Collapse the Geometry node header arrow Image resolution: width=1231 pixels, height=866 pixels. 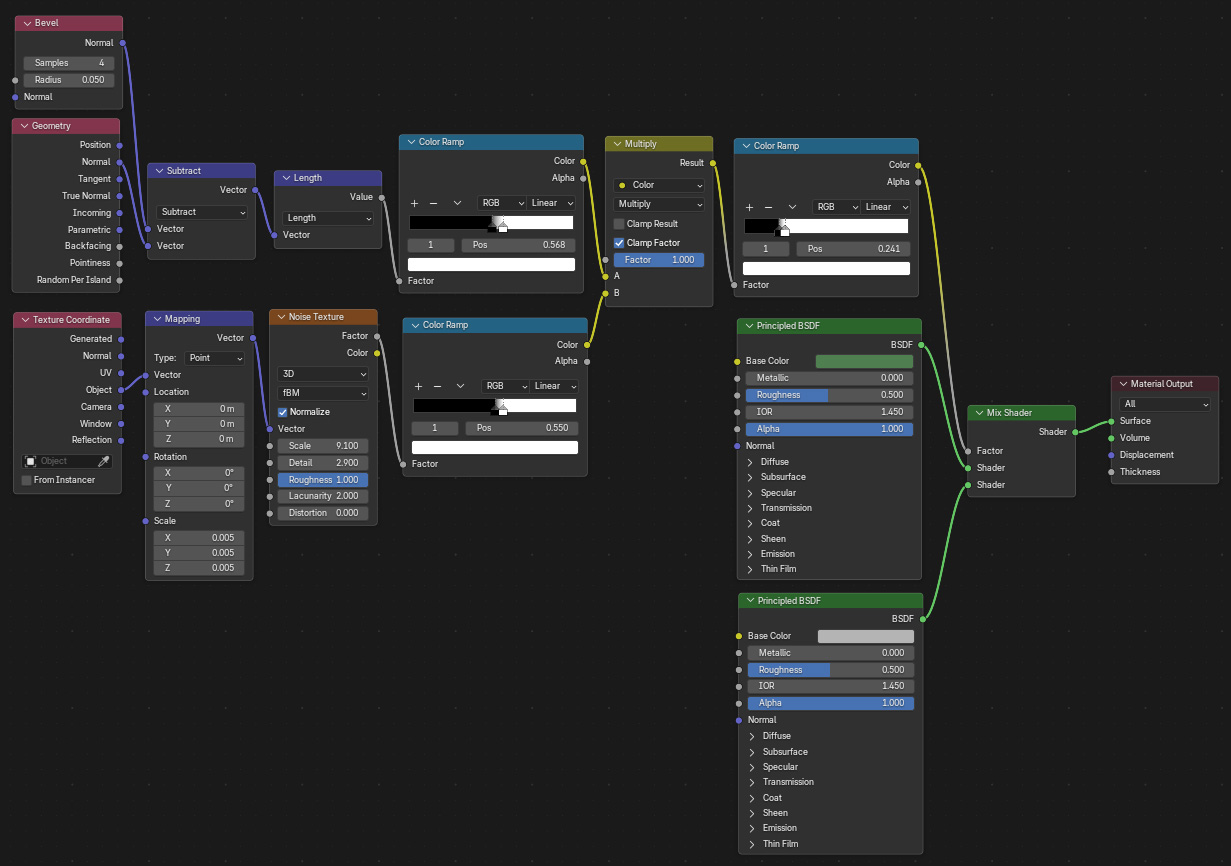(23, 126)
